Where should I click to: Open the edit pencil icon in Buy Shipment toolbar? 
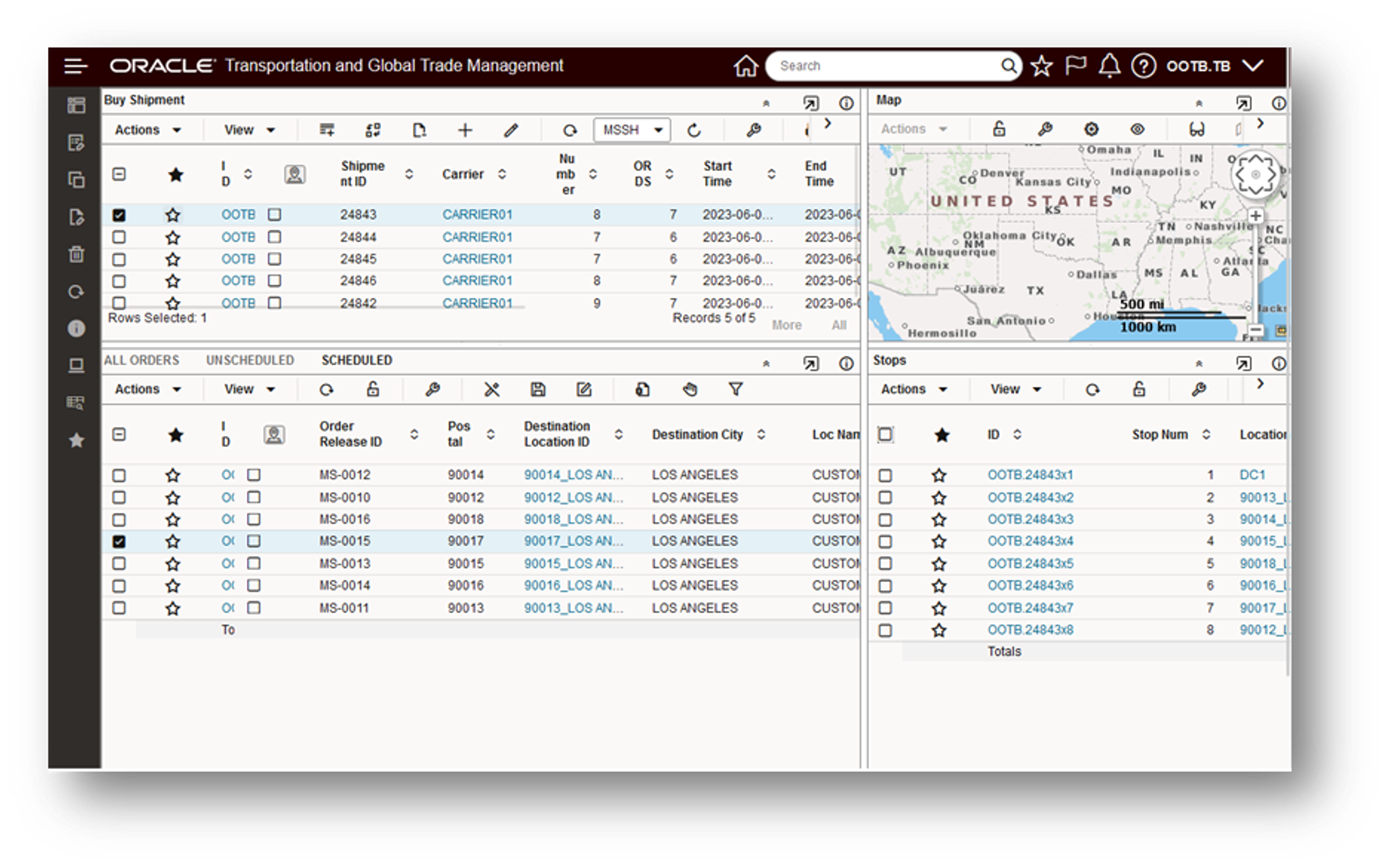coord(510,130)
